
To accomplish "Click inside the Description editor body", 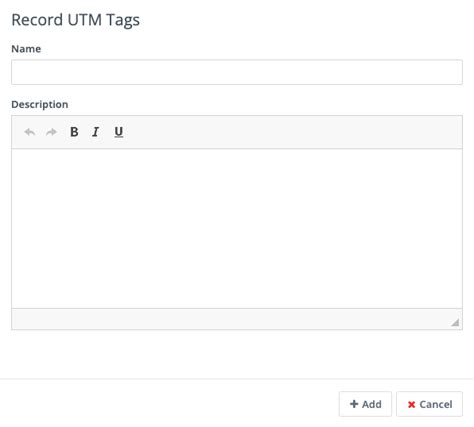I will [x=237, y=228].
